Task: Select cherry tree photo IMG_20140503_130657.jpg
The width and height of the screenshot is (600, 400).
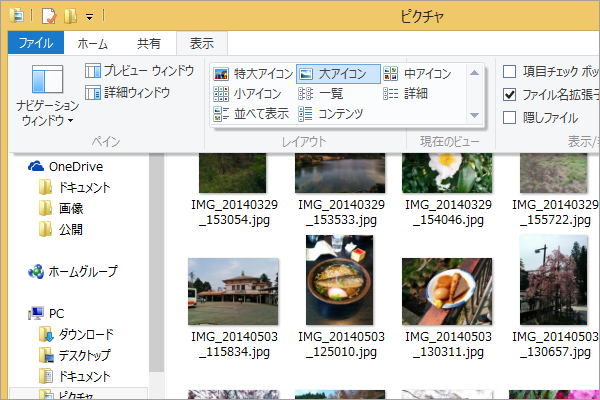Action: (553, 280)
